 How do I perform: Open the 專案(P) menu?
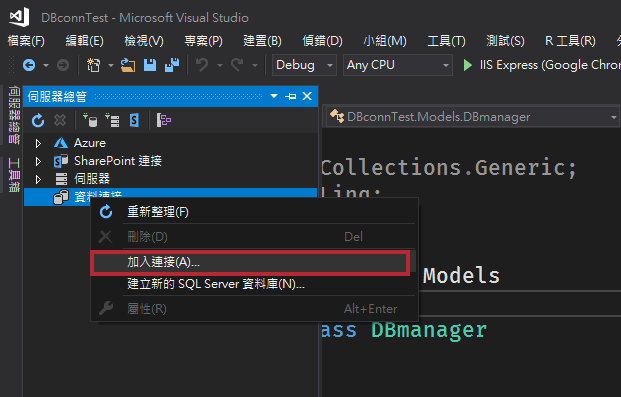tap(204, 41)
